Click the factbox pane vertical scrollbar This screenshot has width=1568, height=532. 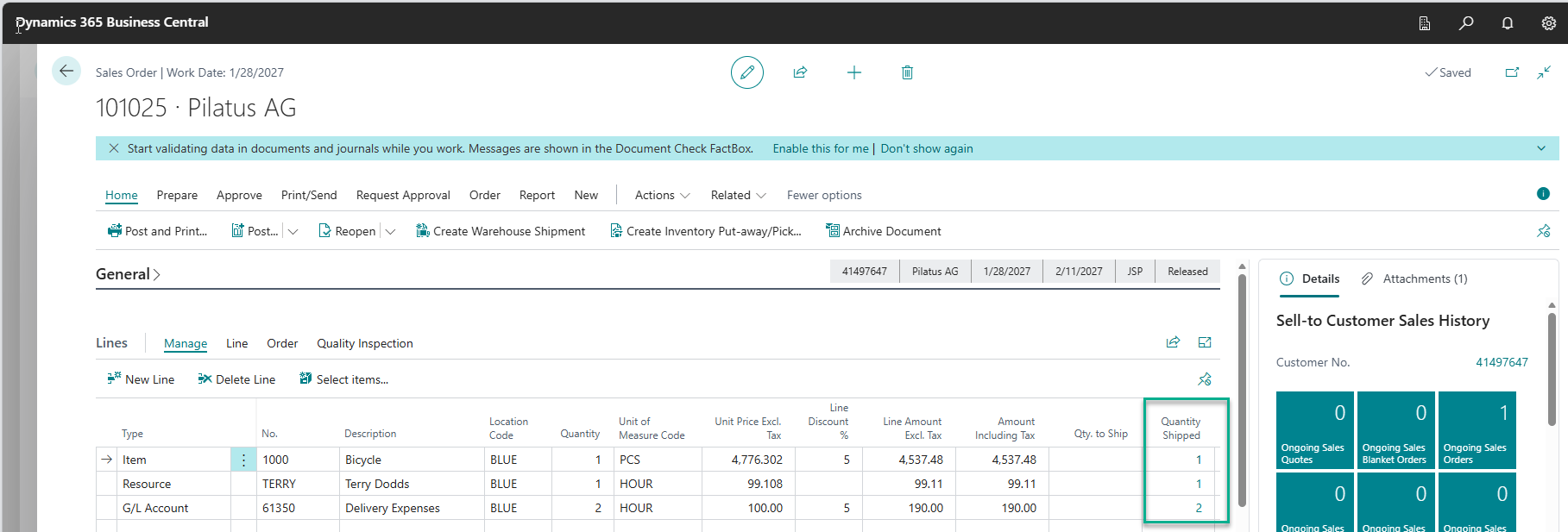click(1552, 370)
